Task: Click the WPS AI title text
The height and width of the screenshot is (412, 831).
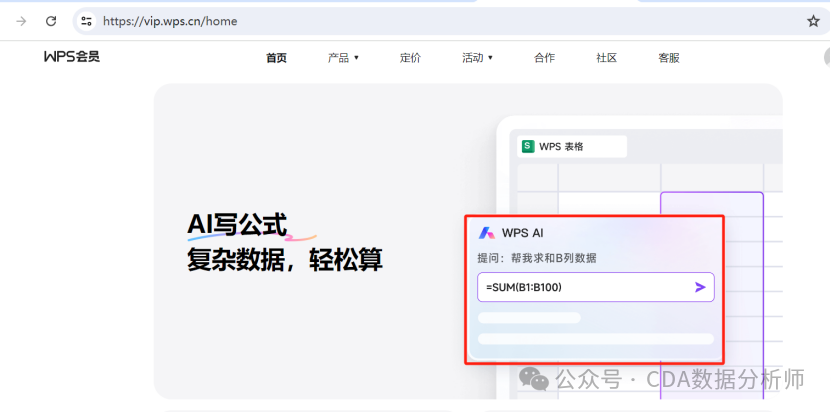Action: click(x=523, y=233)
